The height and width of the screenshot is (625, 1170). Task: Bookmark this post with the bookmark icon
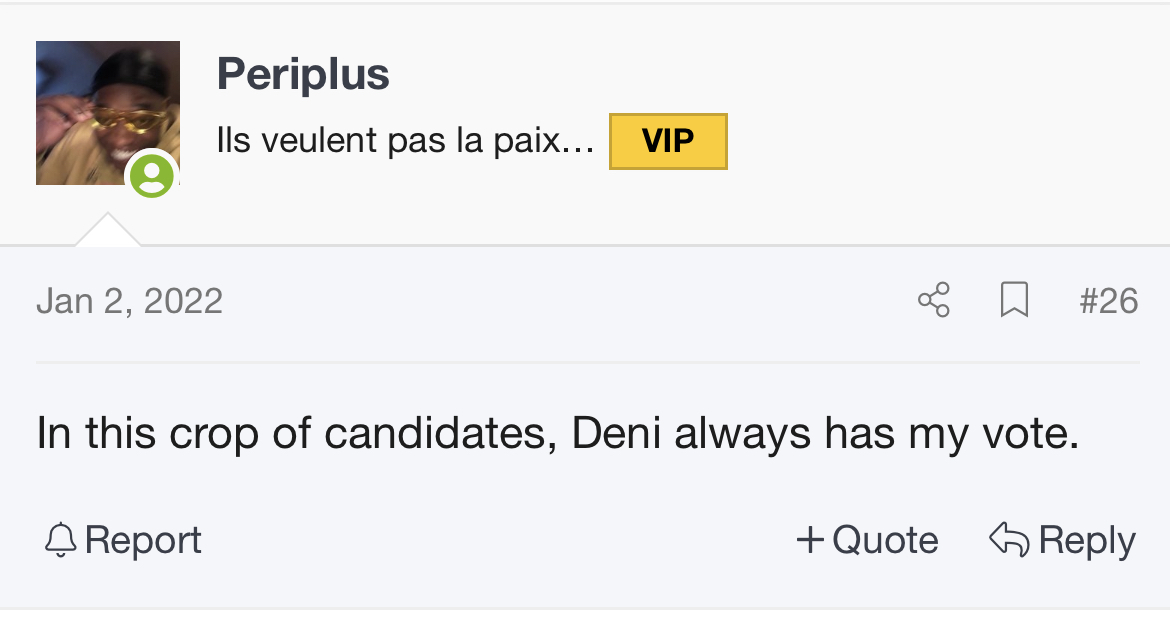(x=1014, y=300)
